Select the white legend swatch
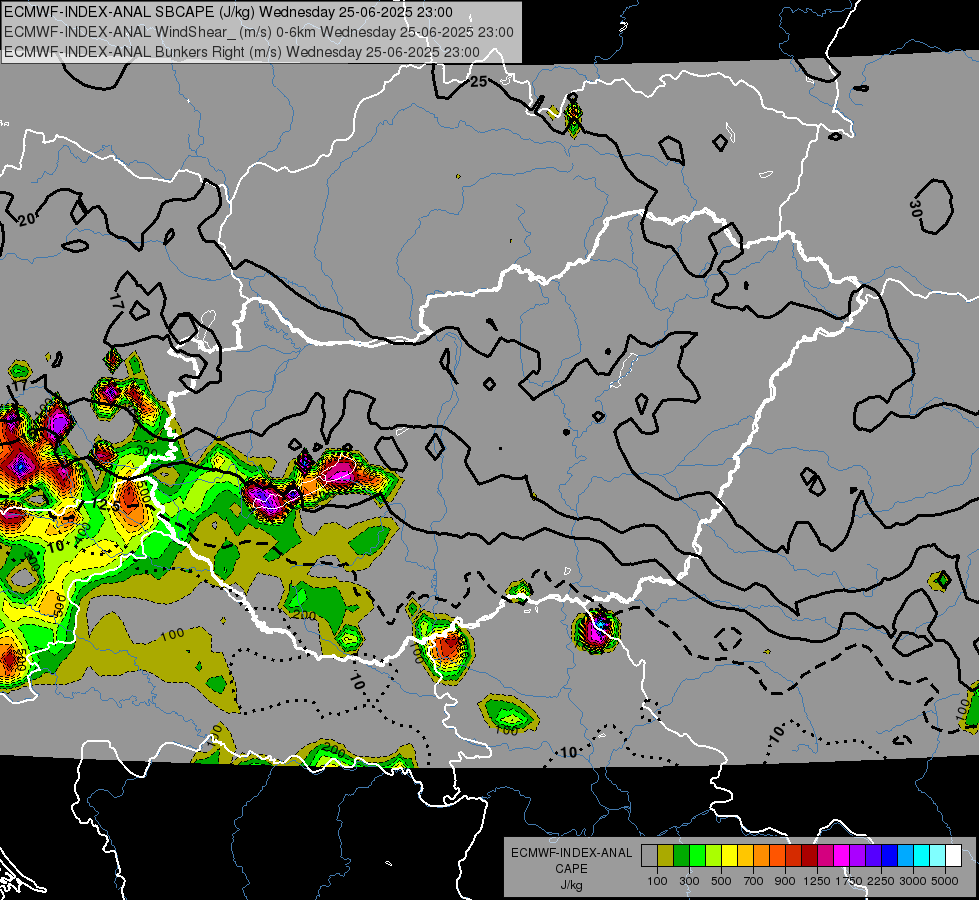 coord(953,855)
